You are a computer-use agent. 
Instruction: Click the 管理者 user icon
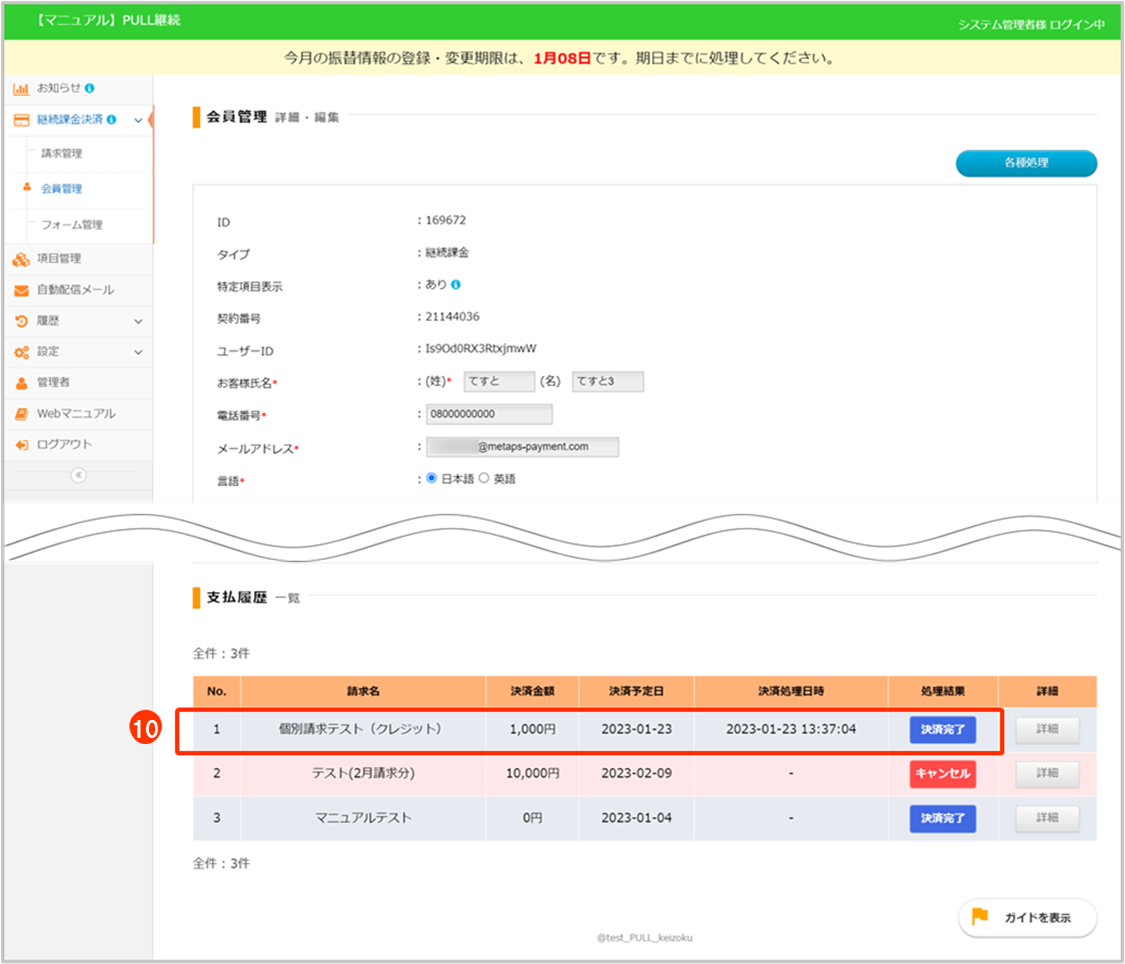point(21,383)
